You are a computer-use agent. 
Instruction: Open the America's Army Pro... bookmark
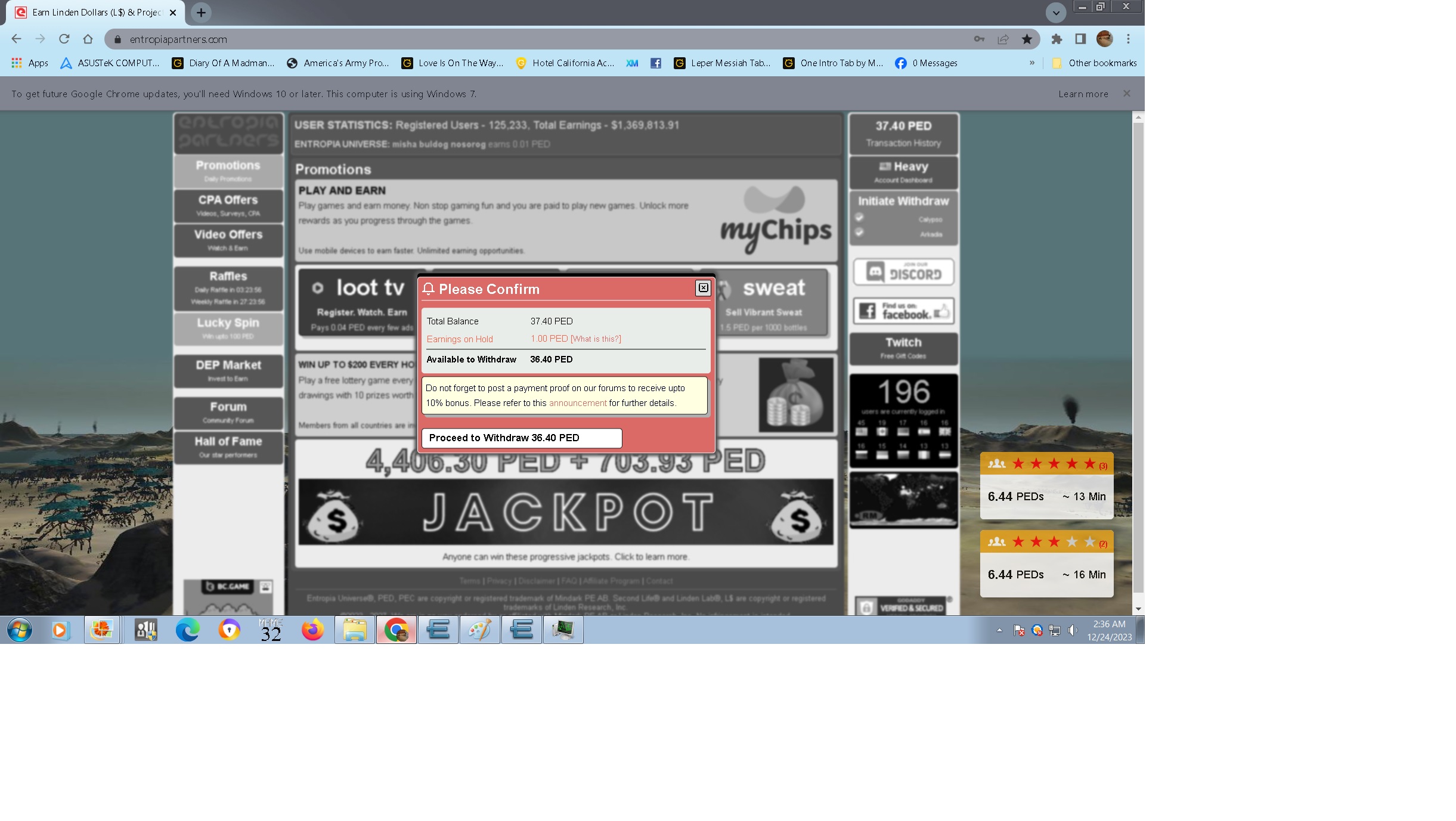click(338, 63)
